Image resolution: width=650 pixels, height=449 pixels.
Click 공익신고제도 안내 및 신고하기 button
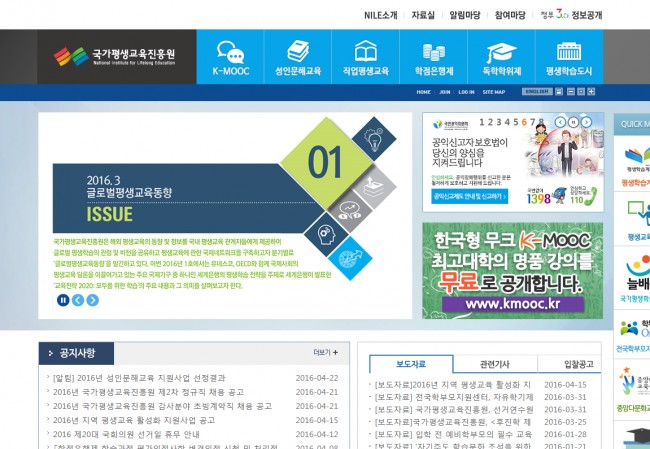(x=470, y=196)
